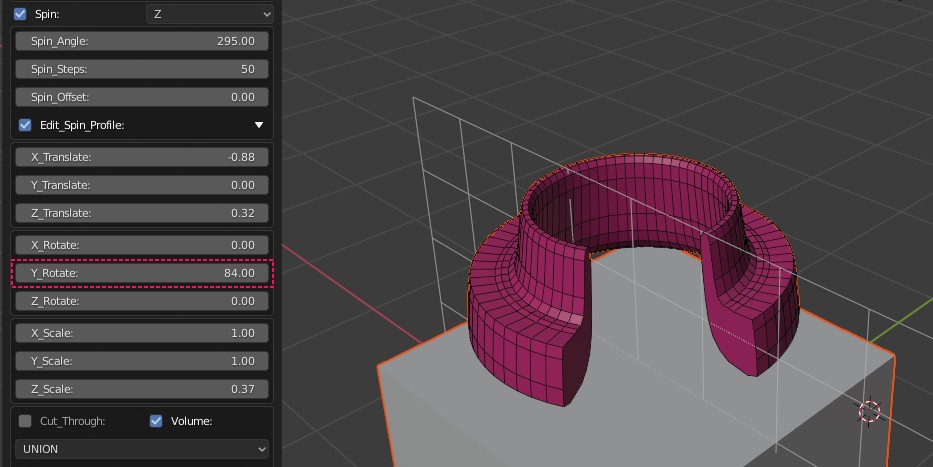Click the Spin_Angle value field
This screenshot has height=467, width=933.
click(x=142, y=41)
